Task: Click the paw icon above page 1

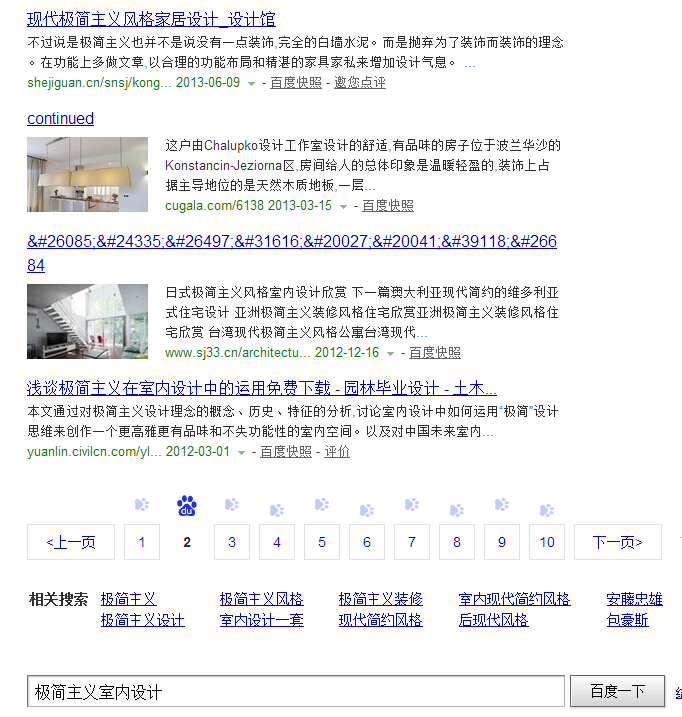Action: (x=142, y=504)
